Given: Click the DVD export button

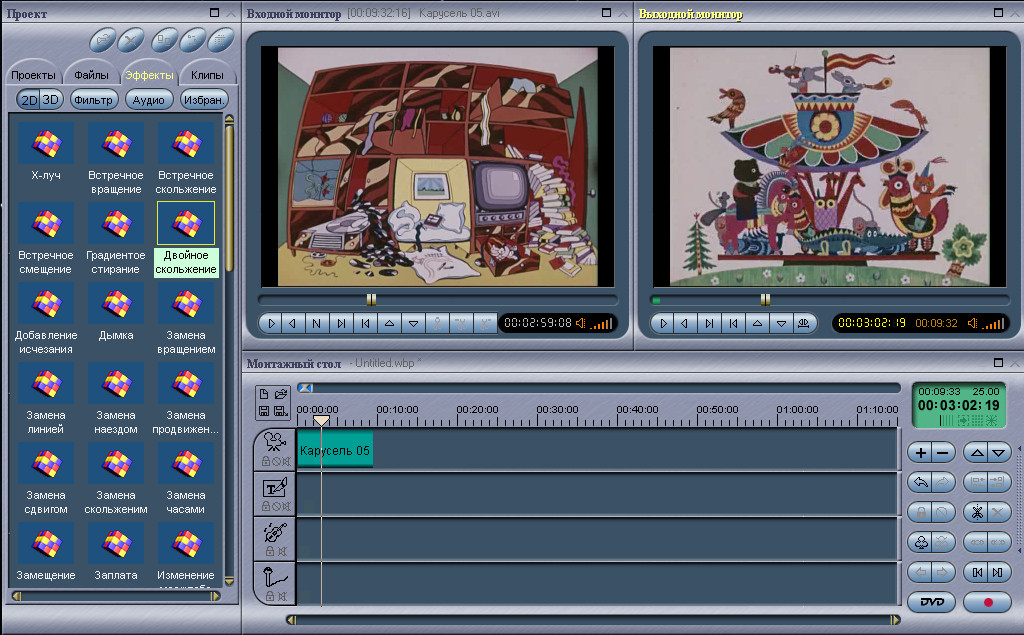Looking at the screenshot, I should pyautogui.click(x=931, y=602).
